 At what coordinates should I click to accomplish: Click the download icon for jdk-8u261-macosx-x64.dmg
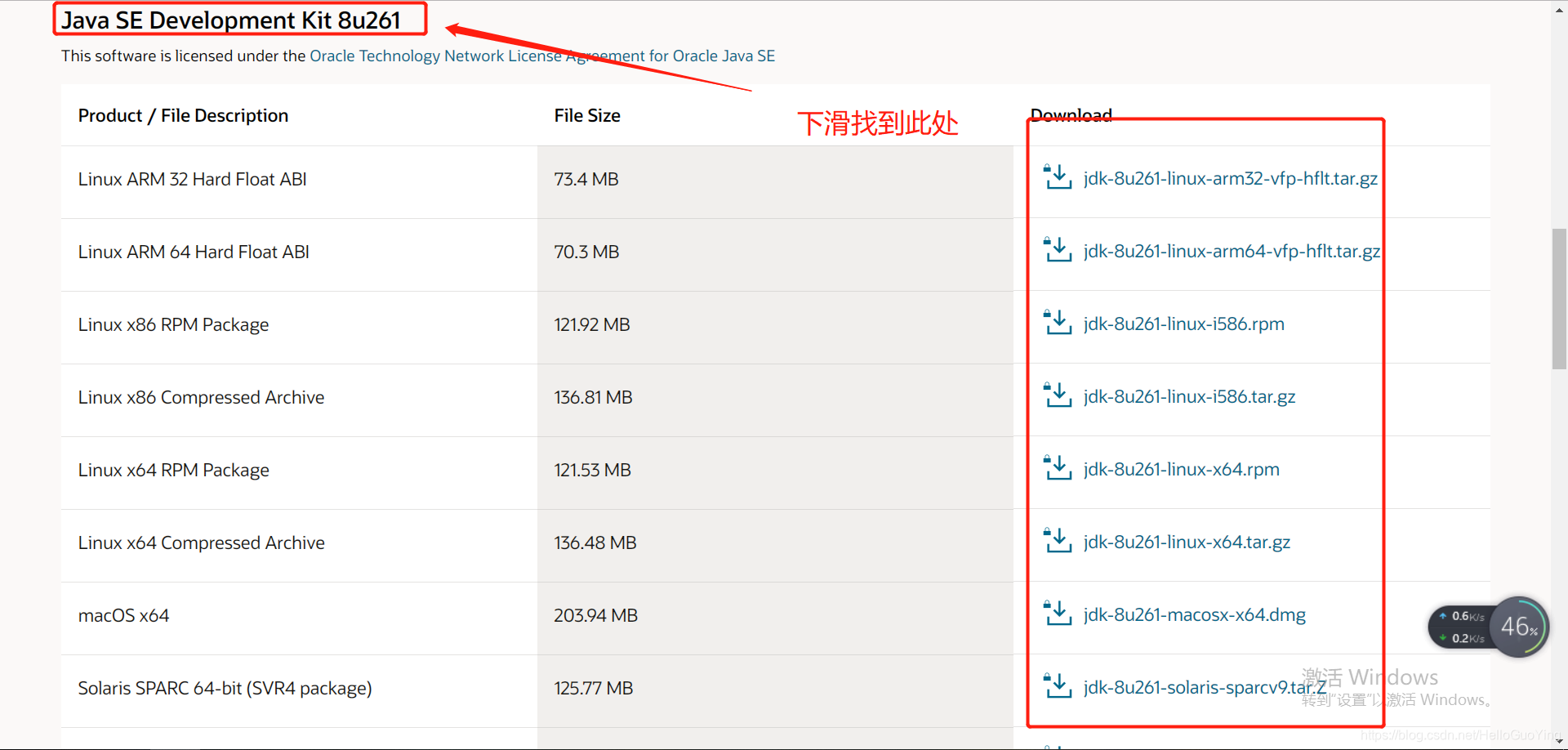[x=1058, y=613]
